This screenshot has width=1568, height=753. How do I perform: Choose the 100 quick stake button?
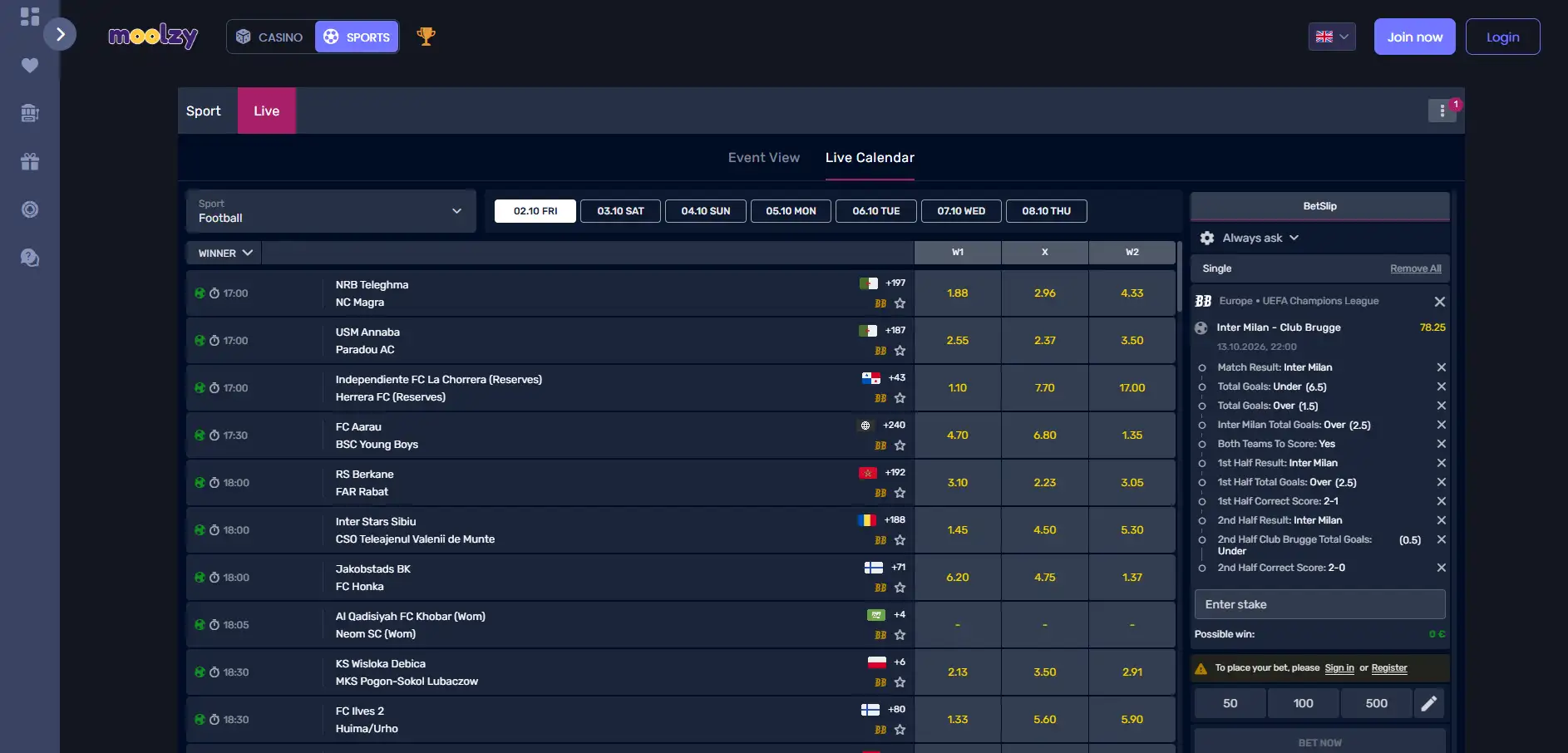coord(1303,703)
